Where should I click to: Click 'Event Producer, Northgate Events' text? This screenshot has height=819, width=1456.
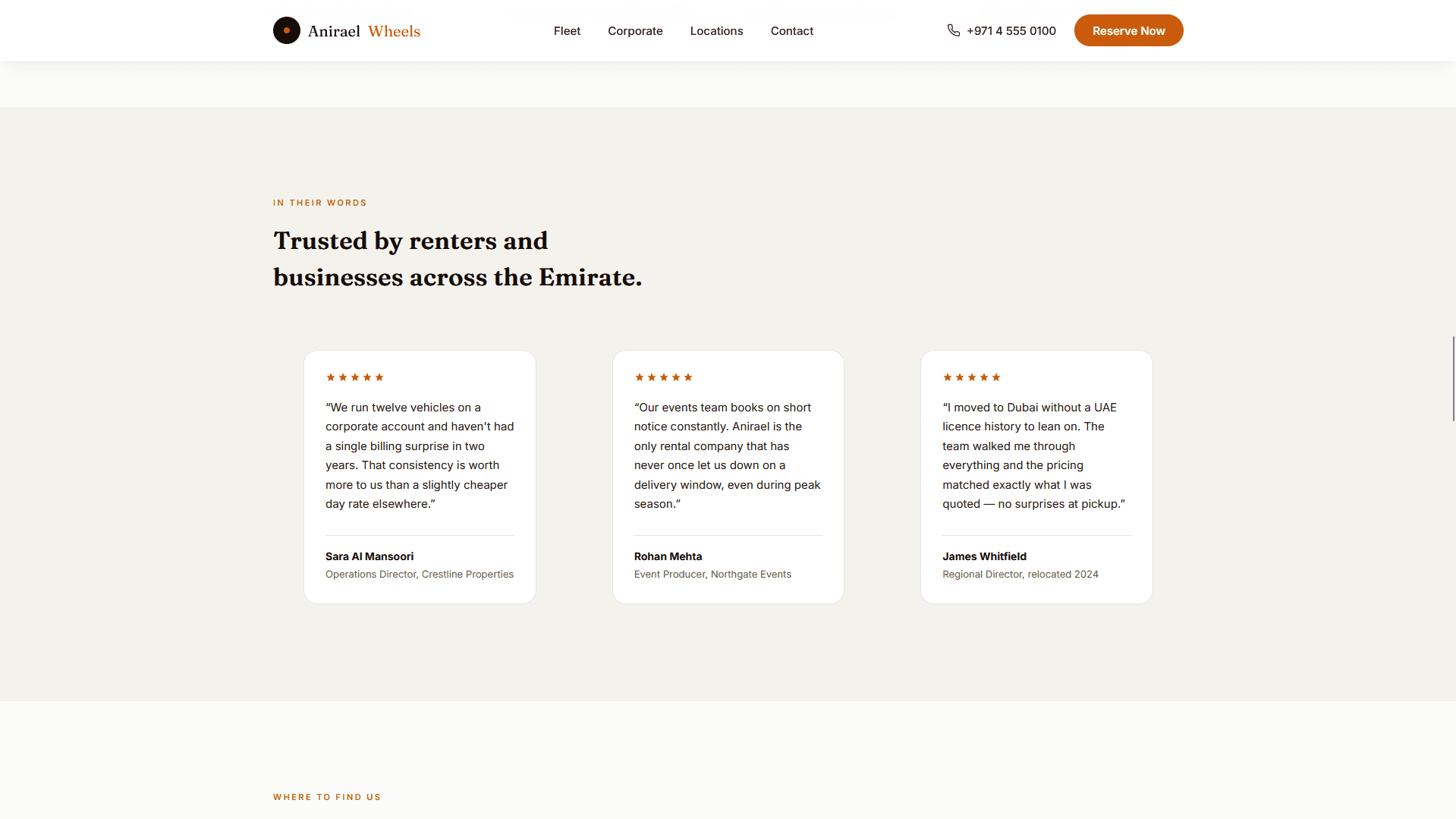pyautogui.click(x=712, y=575)
